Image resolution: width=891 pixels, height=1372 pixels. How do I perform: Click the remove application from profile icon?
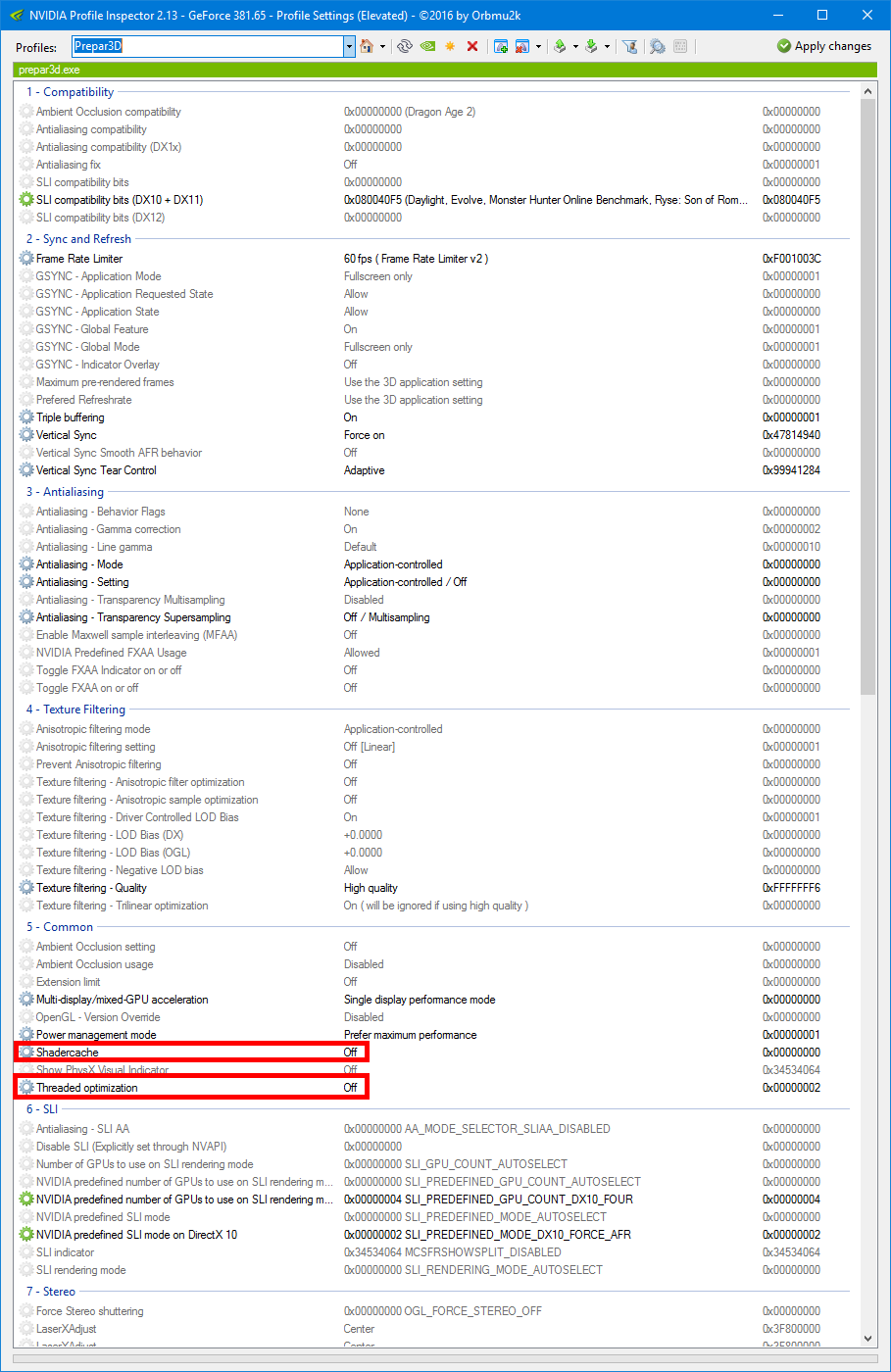[x=522, y=46]
